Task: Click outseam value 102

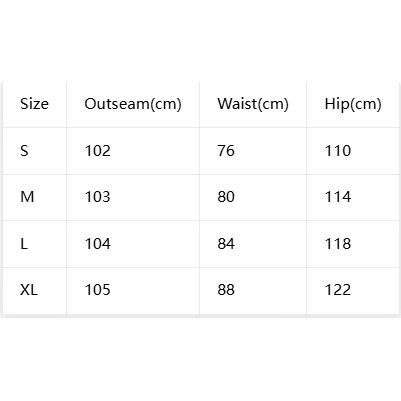Action: 98,151
